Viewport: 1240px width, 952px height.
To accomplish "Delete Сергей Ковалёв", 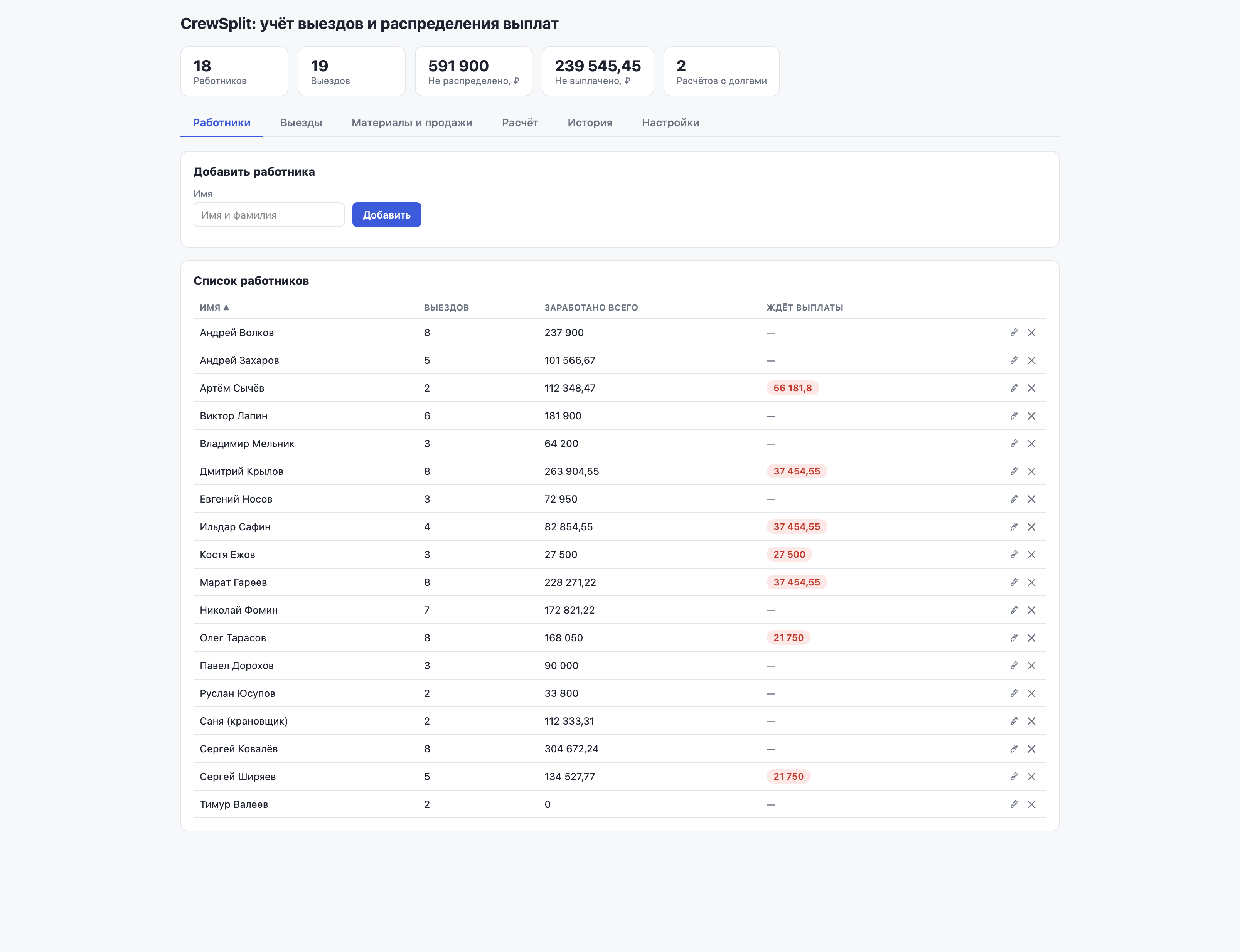I will pyautogui.click(x=1031, y=749).
